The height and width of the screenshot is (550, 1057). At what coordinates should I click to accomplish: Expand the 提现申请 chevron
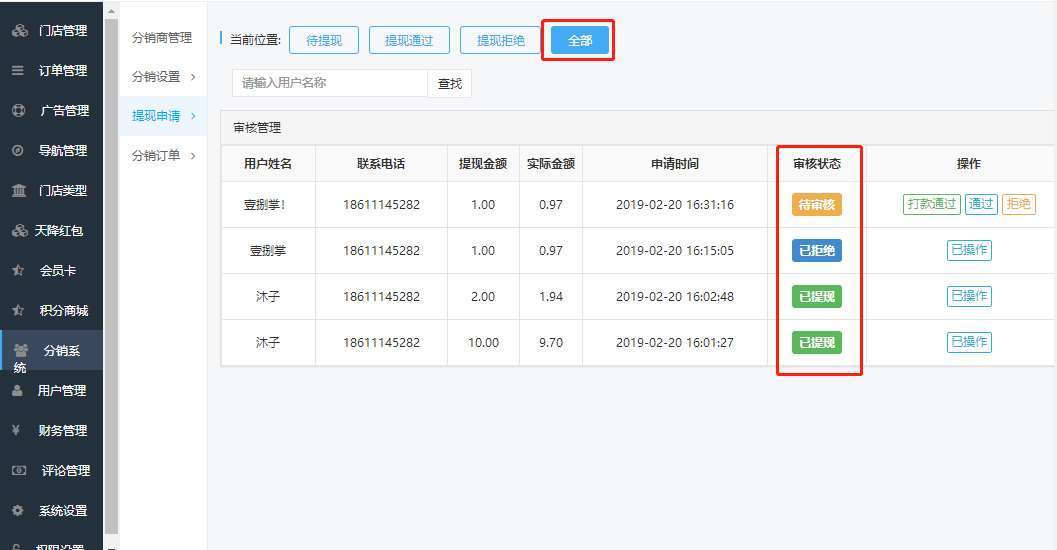click(193, 116)
